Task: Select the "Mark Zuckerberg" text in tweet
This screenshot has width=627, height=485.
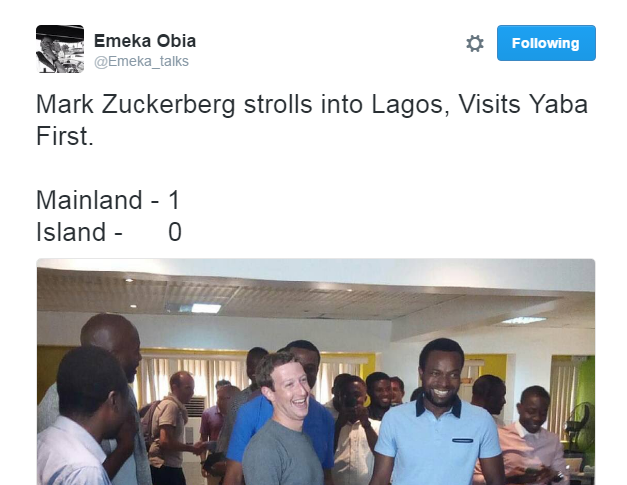Action: point(136,105)
